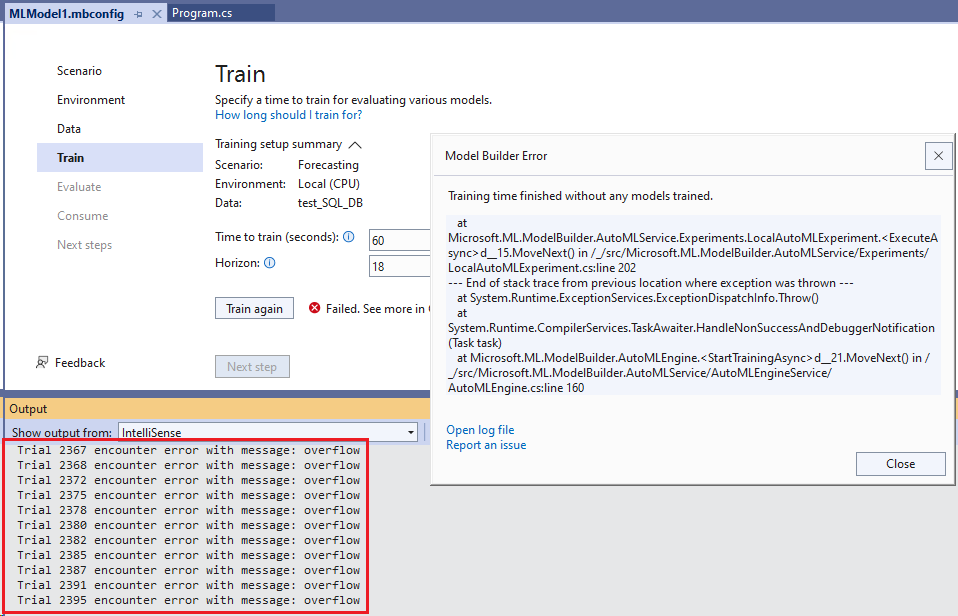Click the 'Trial 2395' output line
This screenshot has width=958, height=616.
188,600
